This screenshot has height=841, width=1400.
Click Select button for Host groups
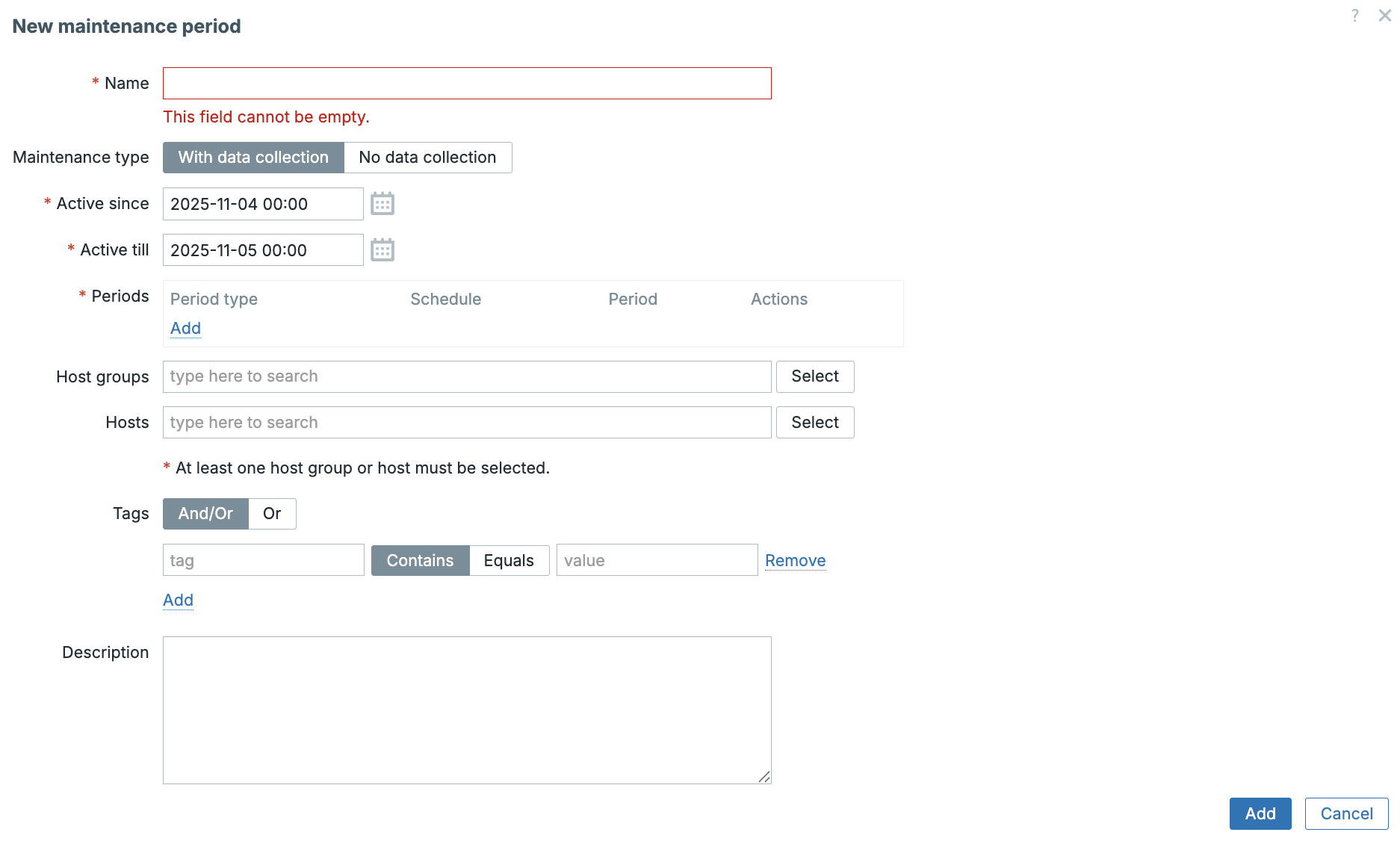tap(814, 376)
